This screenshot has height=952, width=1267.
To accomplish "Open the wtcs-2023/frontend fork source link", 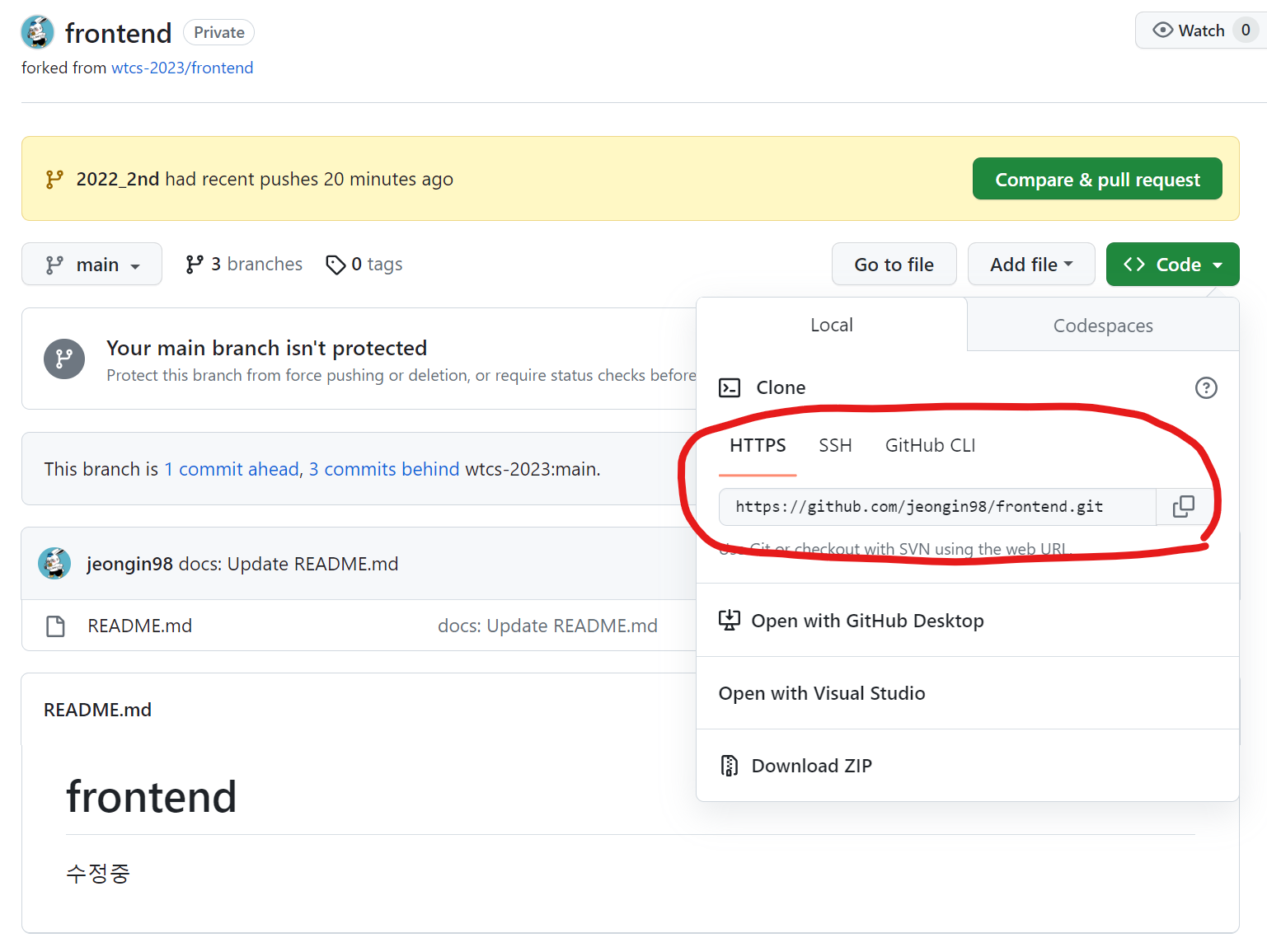I will coord(182,68).
